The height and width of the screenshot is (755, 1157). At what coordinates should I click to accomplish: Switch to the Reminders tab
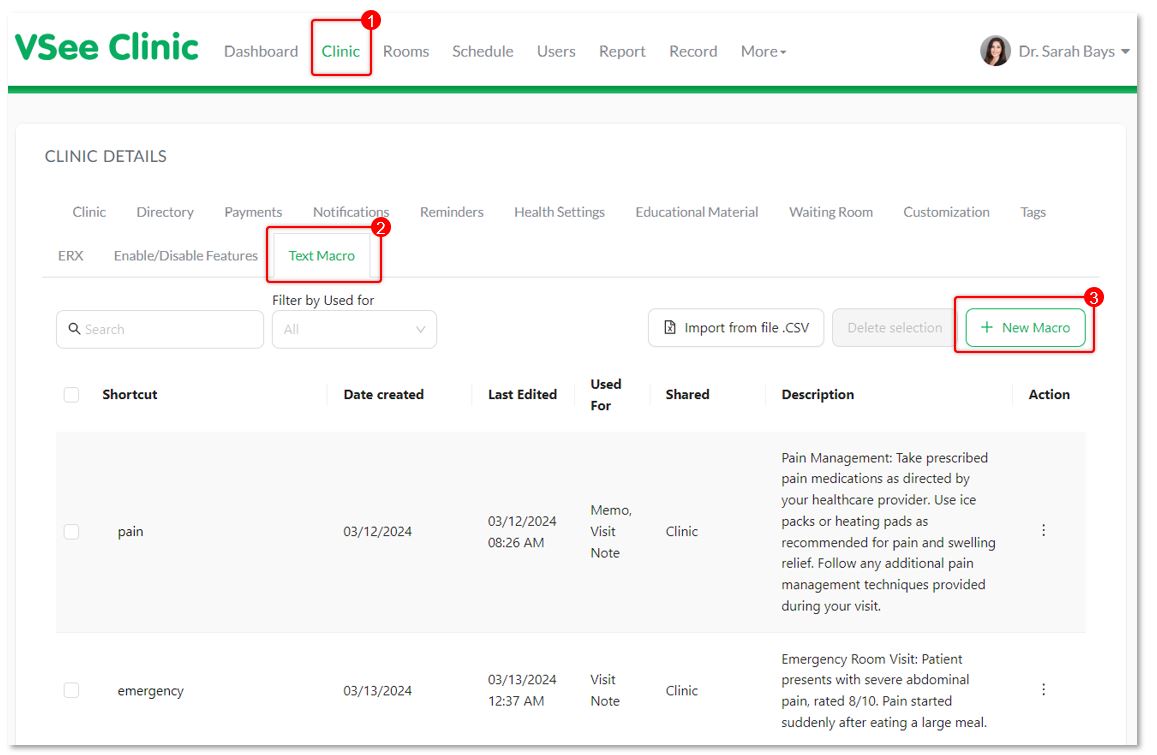click(452, 212)
